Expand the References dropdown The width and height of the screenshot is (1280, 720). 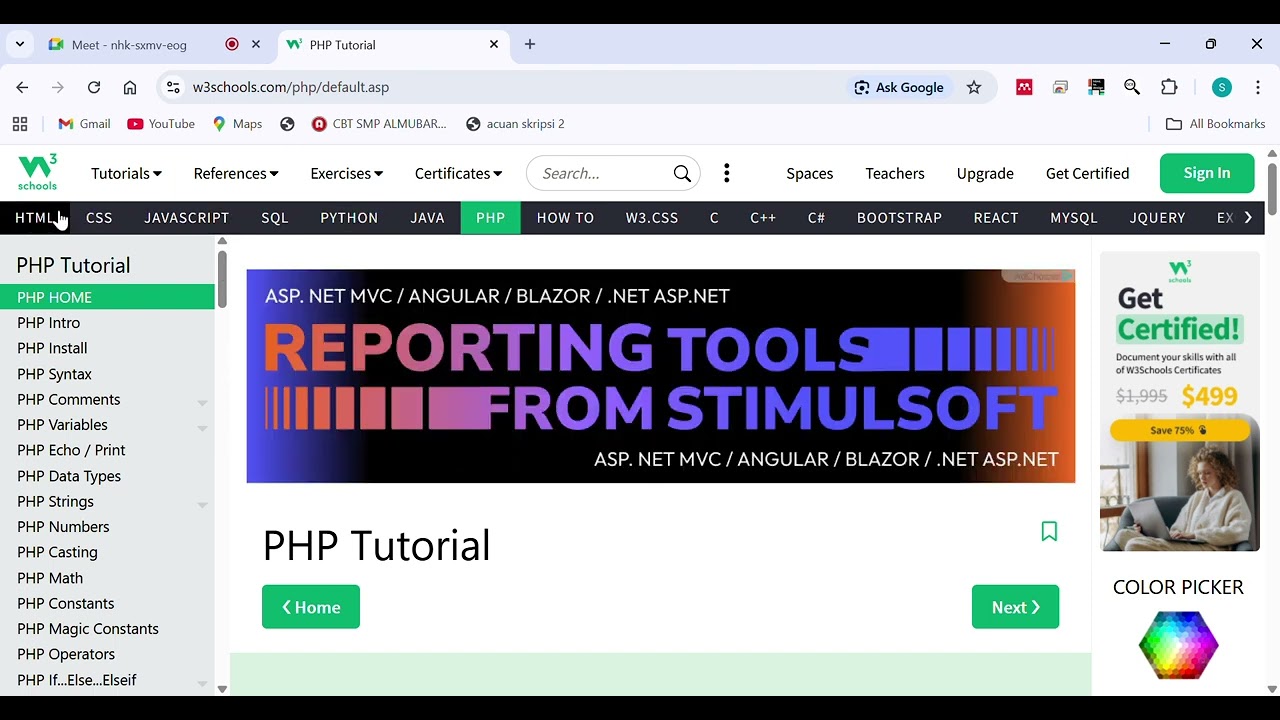tap(236, 174)
